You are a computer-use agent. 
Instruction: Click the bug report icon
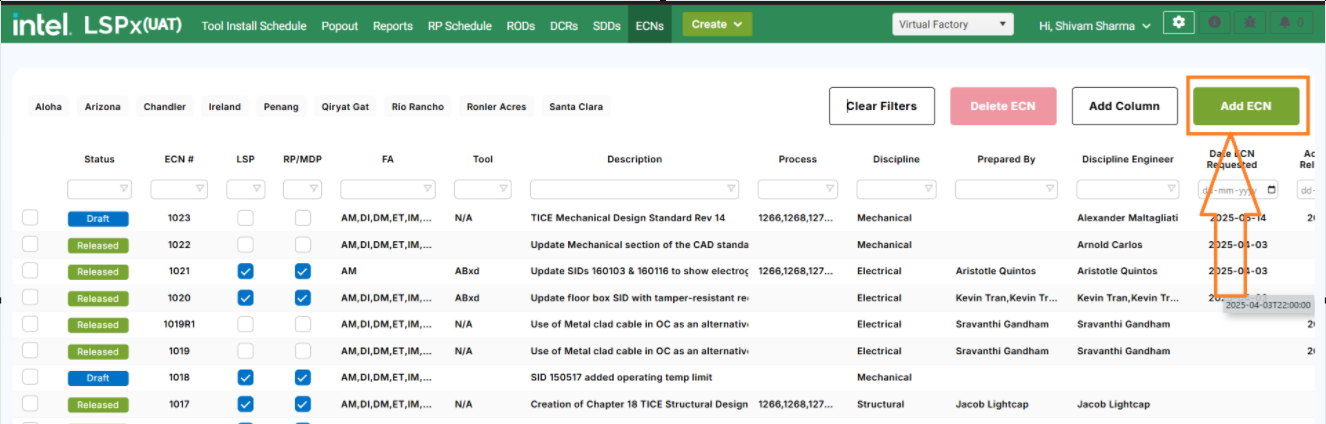pyautogui.click(x=1250, y=22)
